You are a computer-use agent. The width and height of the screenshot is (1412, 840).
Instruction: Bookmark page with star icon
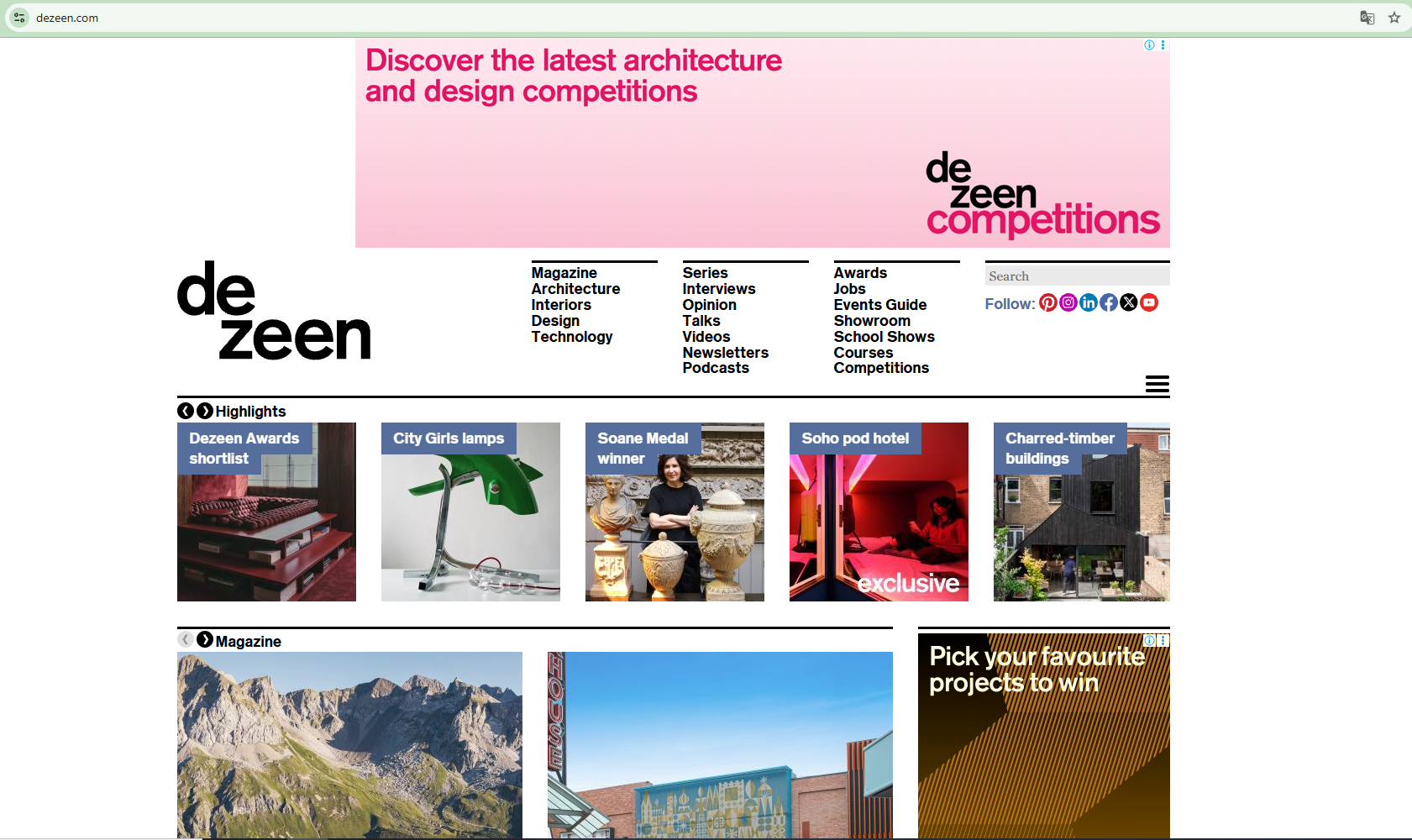coord(1394,18)
